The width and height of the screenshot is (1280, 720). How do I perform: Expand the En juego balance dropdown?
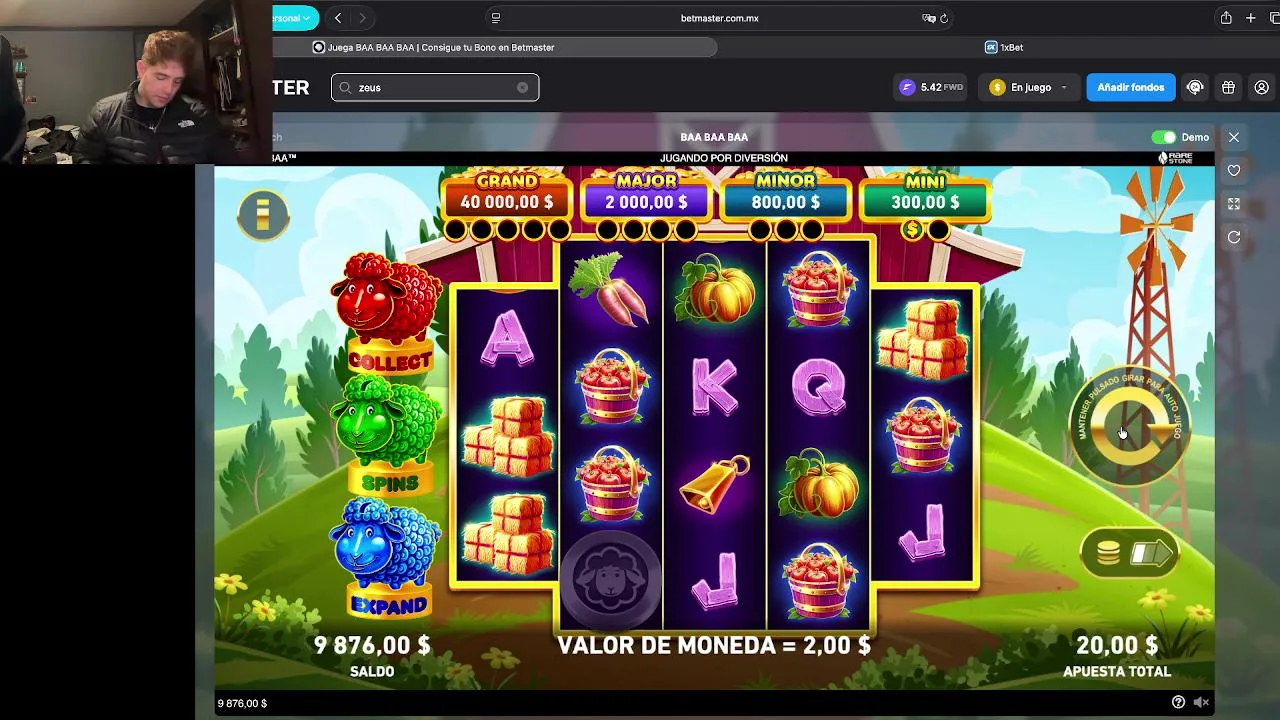click(1029, 87)
